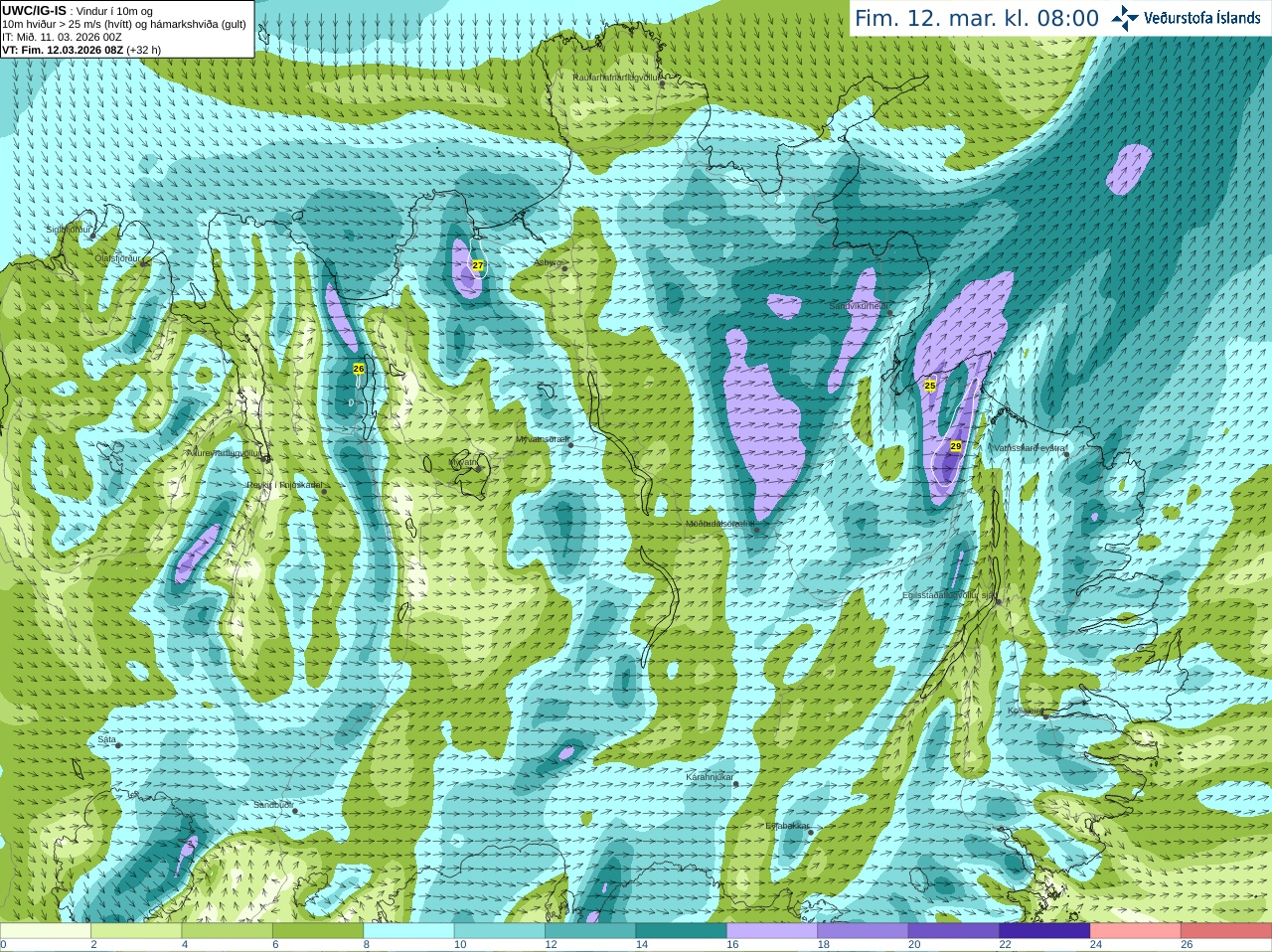Click the 'IT: Mið. 11. 03. 2026 00Z' line
Viewport: 1272px width, 952px height.
click(63, 37)
